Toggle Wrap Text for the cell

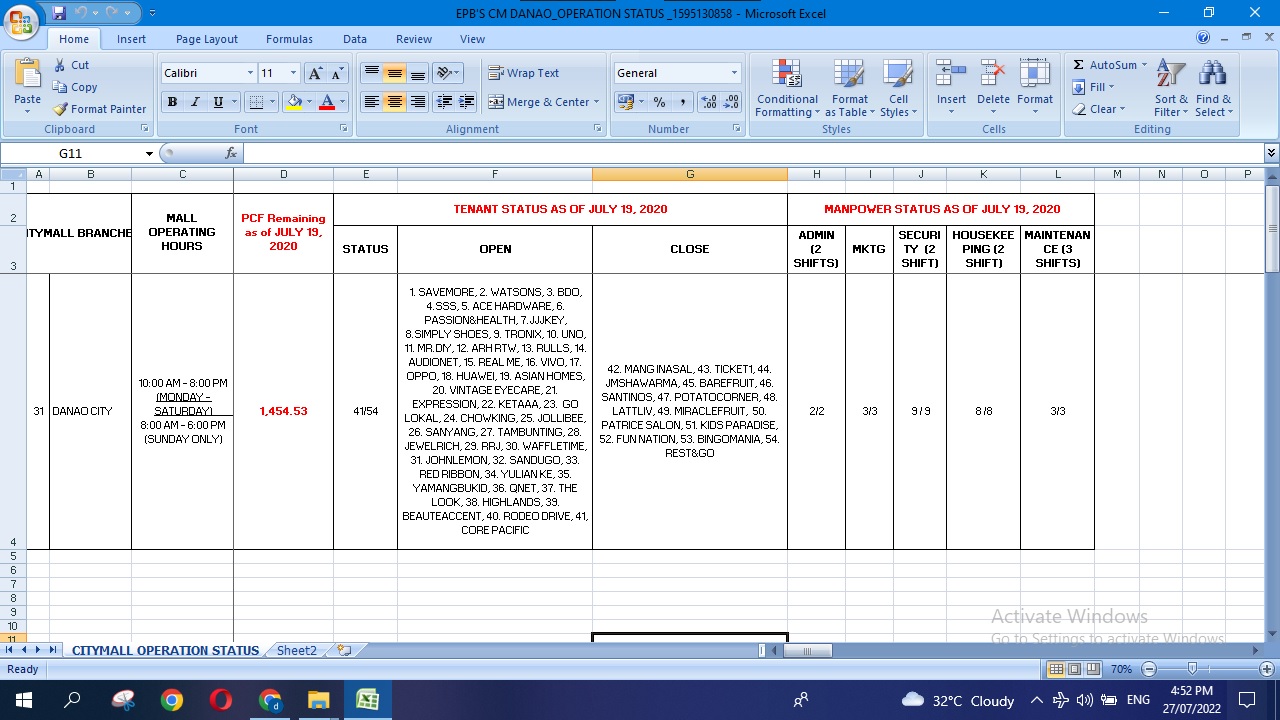click(x=523, y=73)
